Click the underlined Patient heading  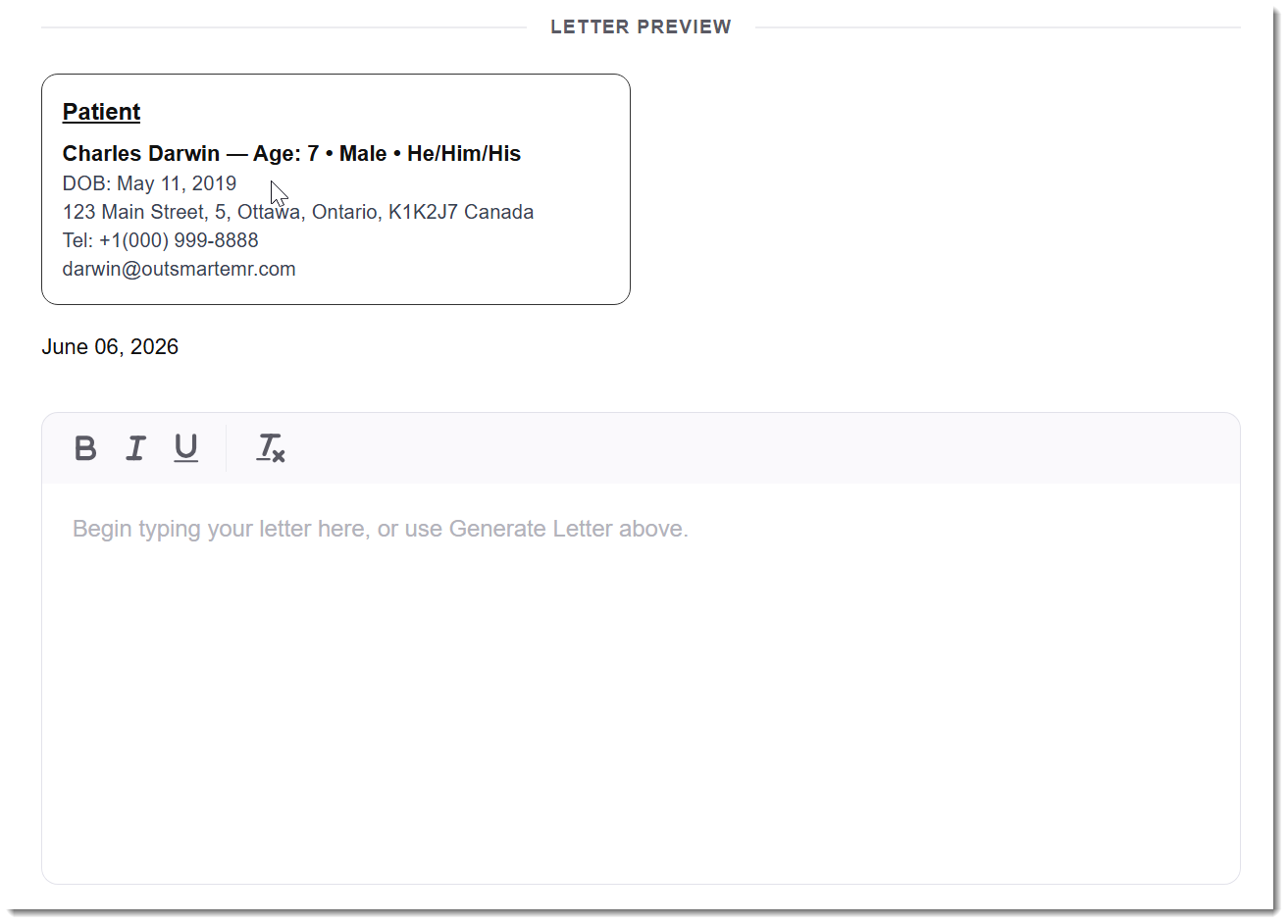(x=101, y=112)
